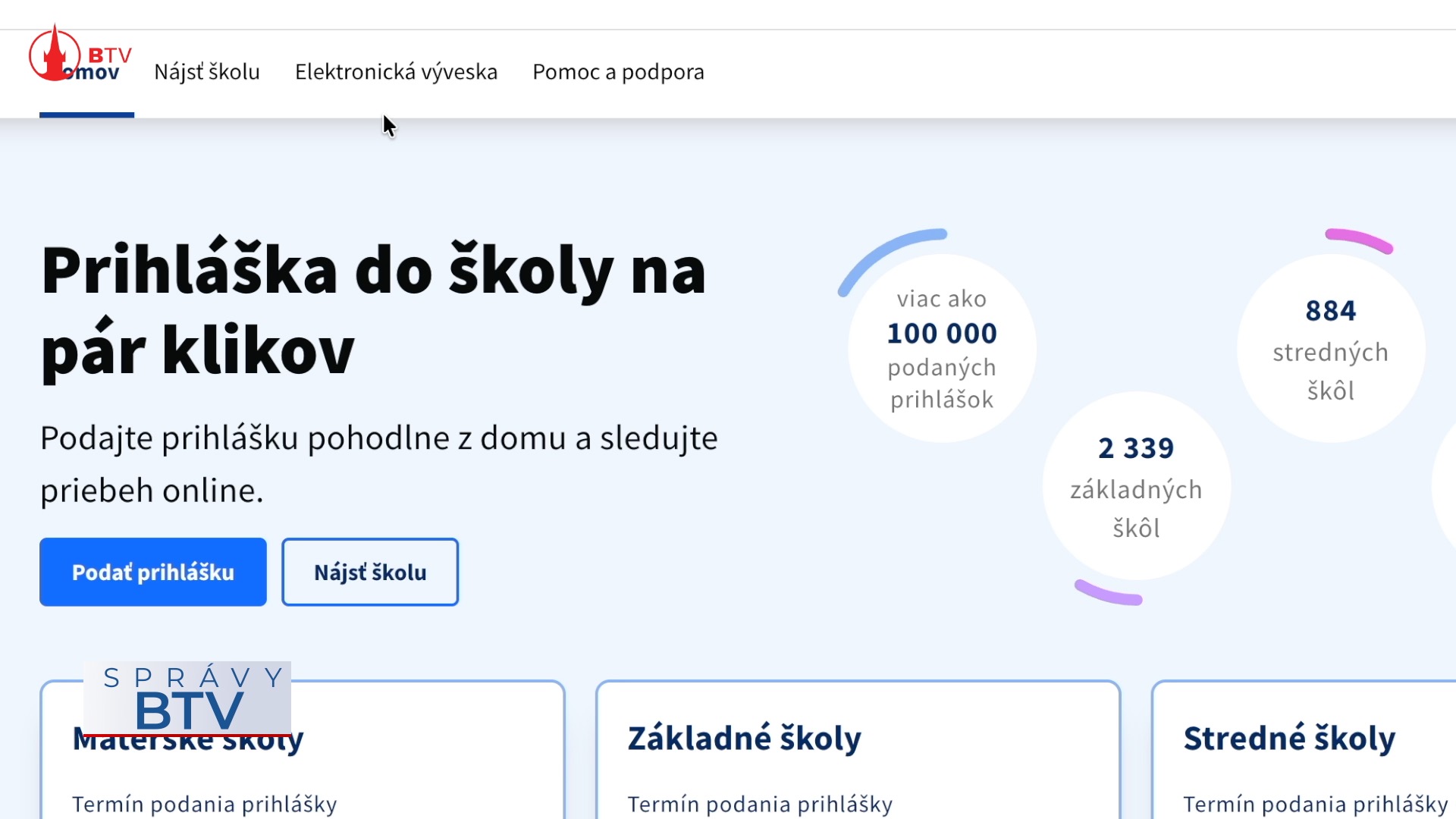Go to Elektronická výveska menu item
1456x819 pixels.
(396, 72)
